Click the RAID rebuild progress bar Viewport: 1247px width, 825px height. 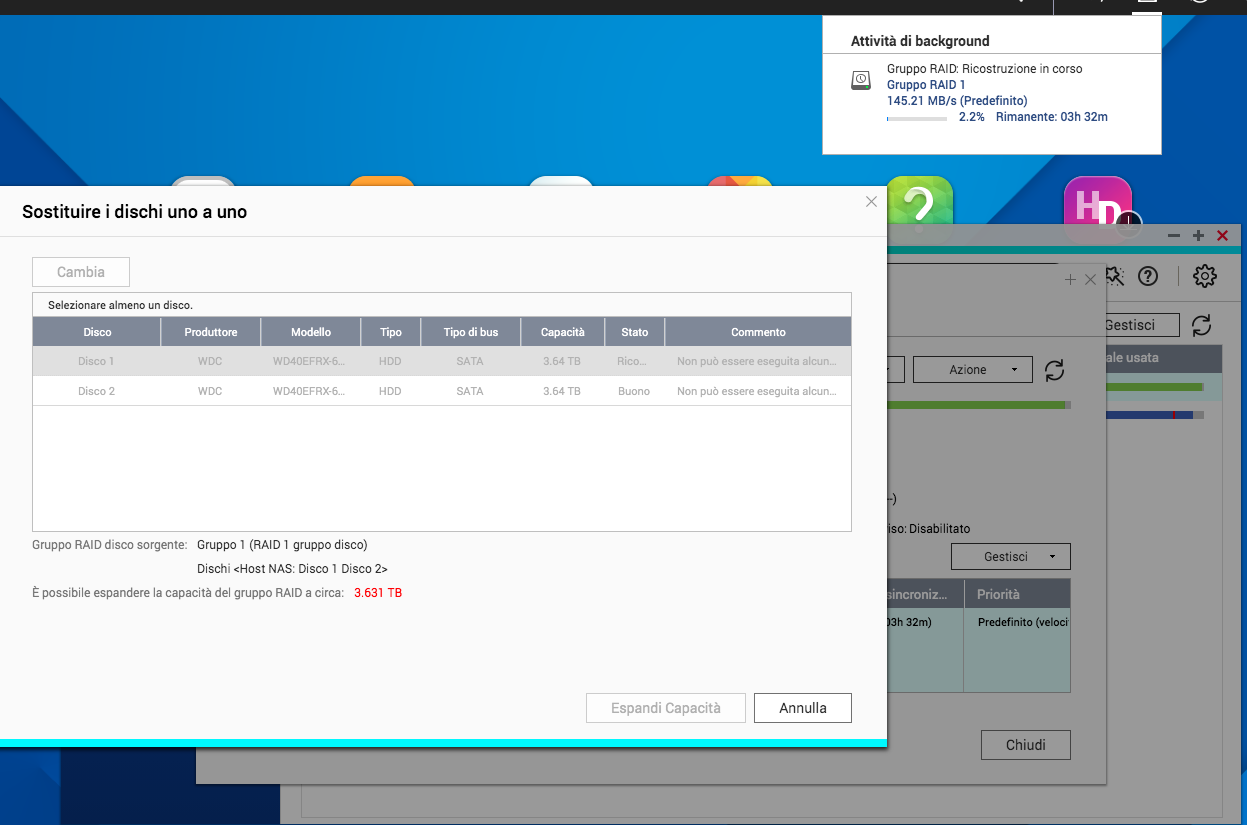point(917,118)
